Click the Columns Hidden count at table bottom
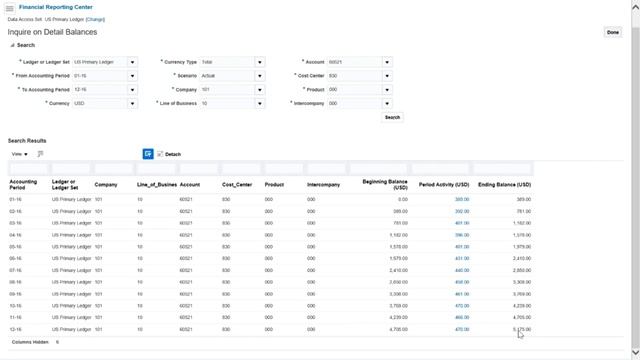Screen dimensions: 640x360 pyautogui.click(x=57, y=342)
